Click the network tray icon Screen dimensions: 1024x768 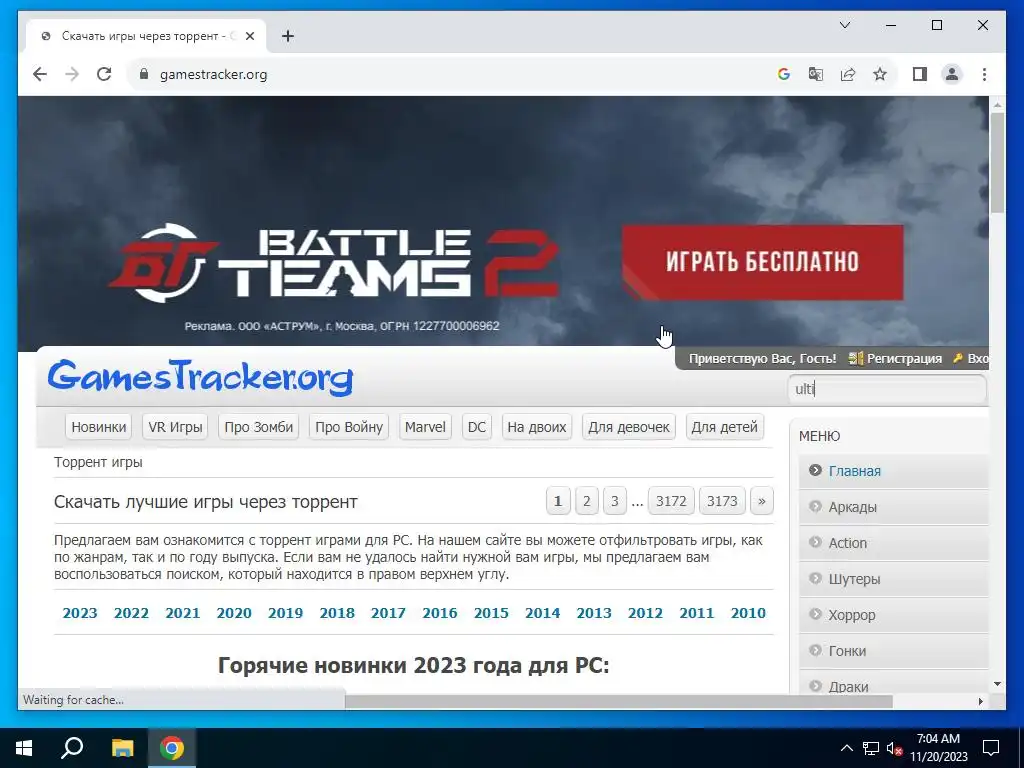[x=871, y=748]
